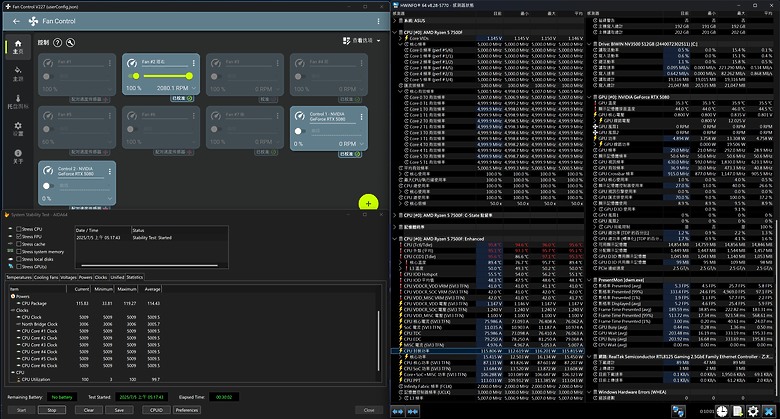Click the wrench icon beside Controls heading
Screen dimensions: 780x419
coord(71,43)
